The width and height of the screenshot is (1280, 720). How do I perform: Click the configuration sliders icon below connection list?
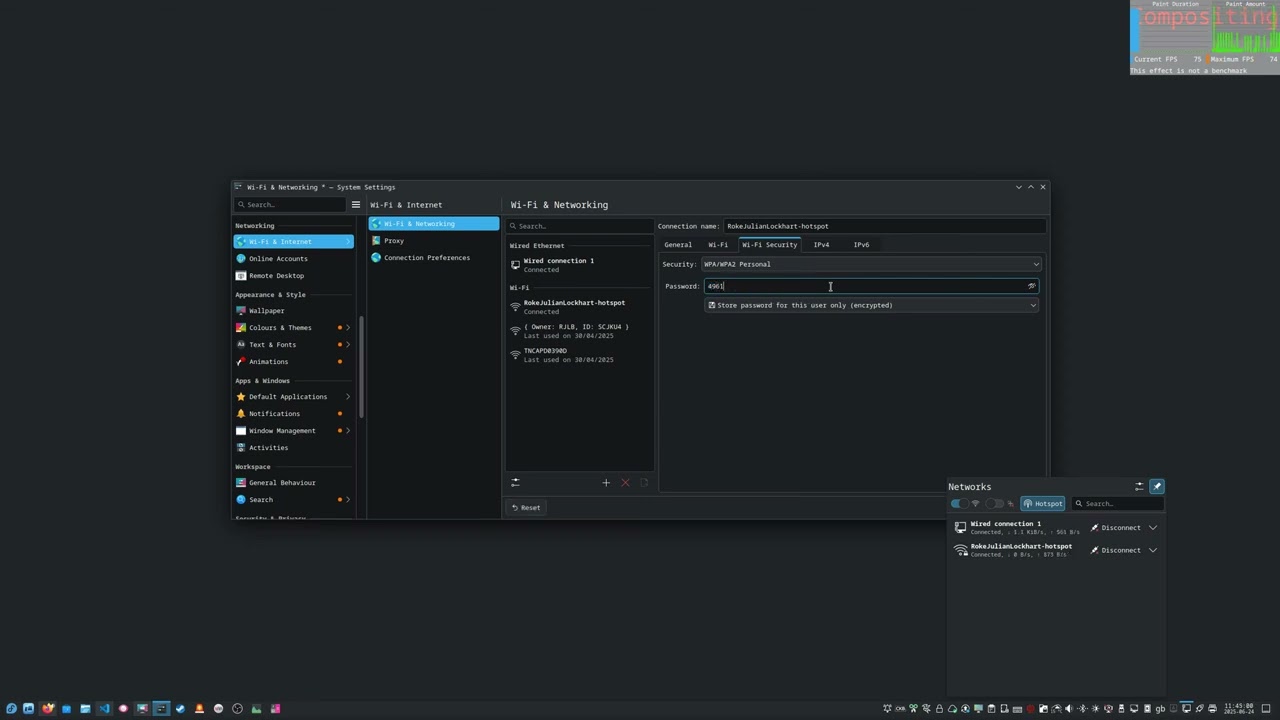coord(515,483)
